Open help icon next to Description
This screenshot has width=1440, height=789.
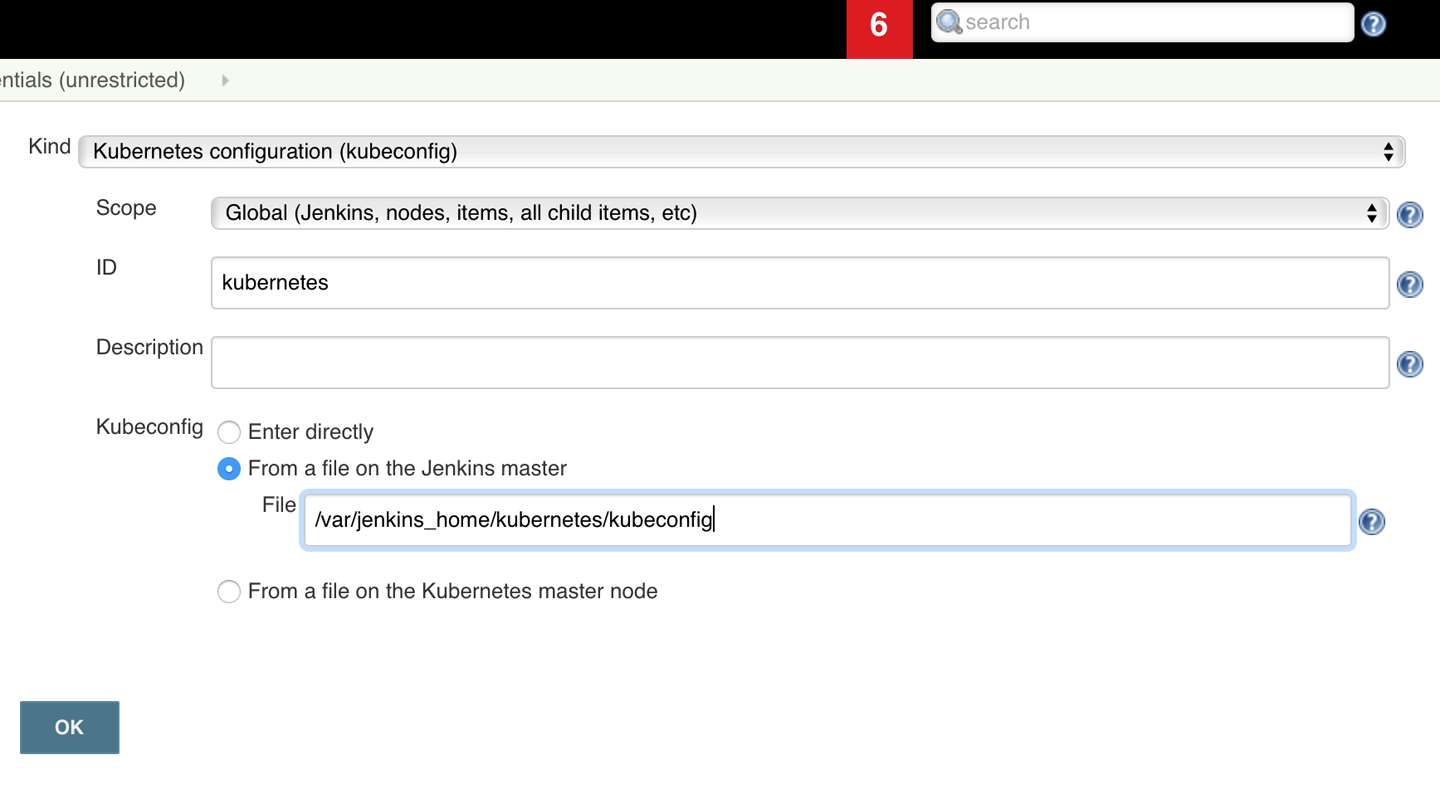click(x=1409, y=364)
